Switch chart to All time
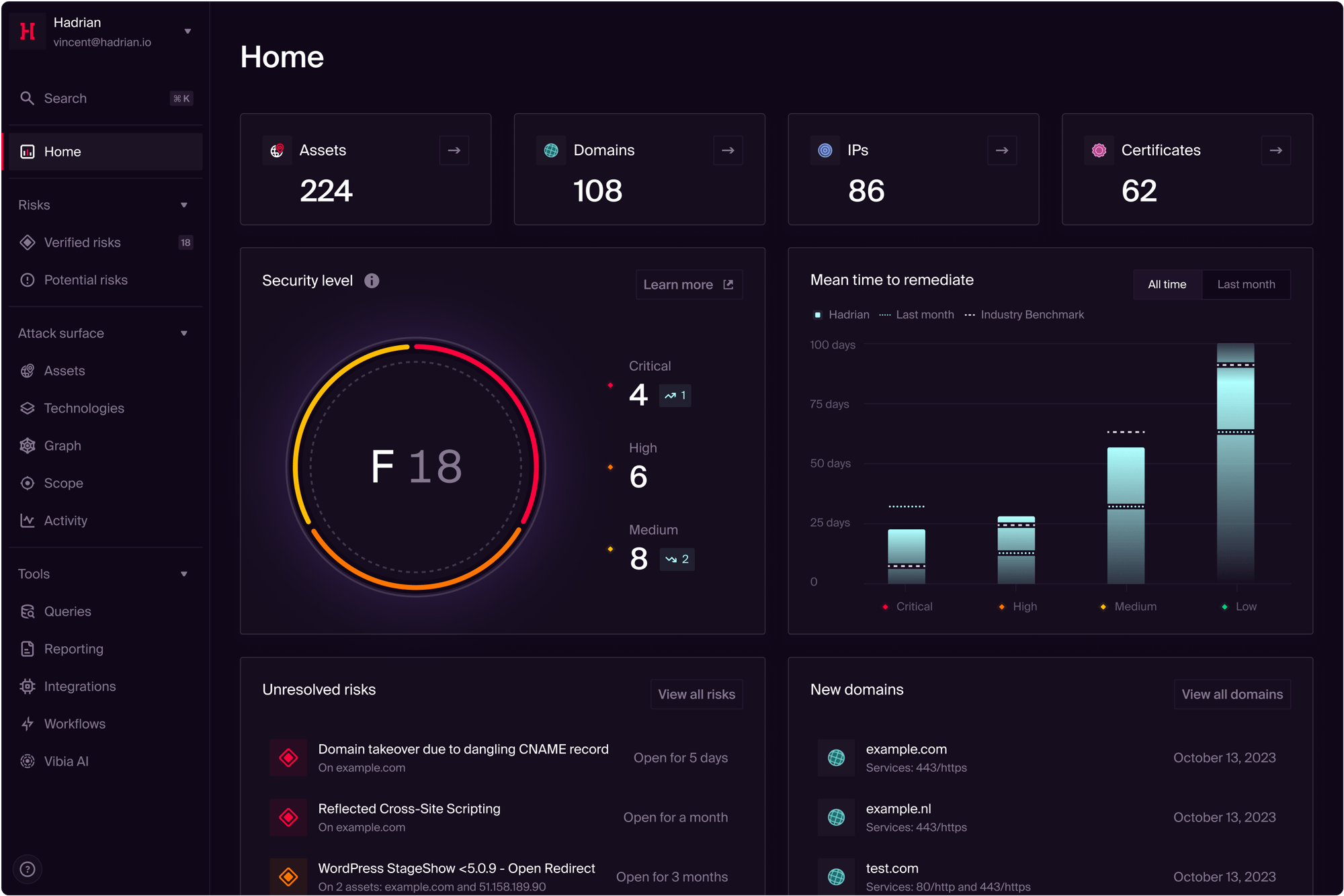Viewport: 1344px width, 896px height. pyautogui.click(x=1167, y=284)
